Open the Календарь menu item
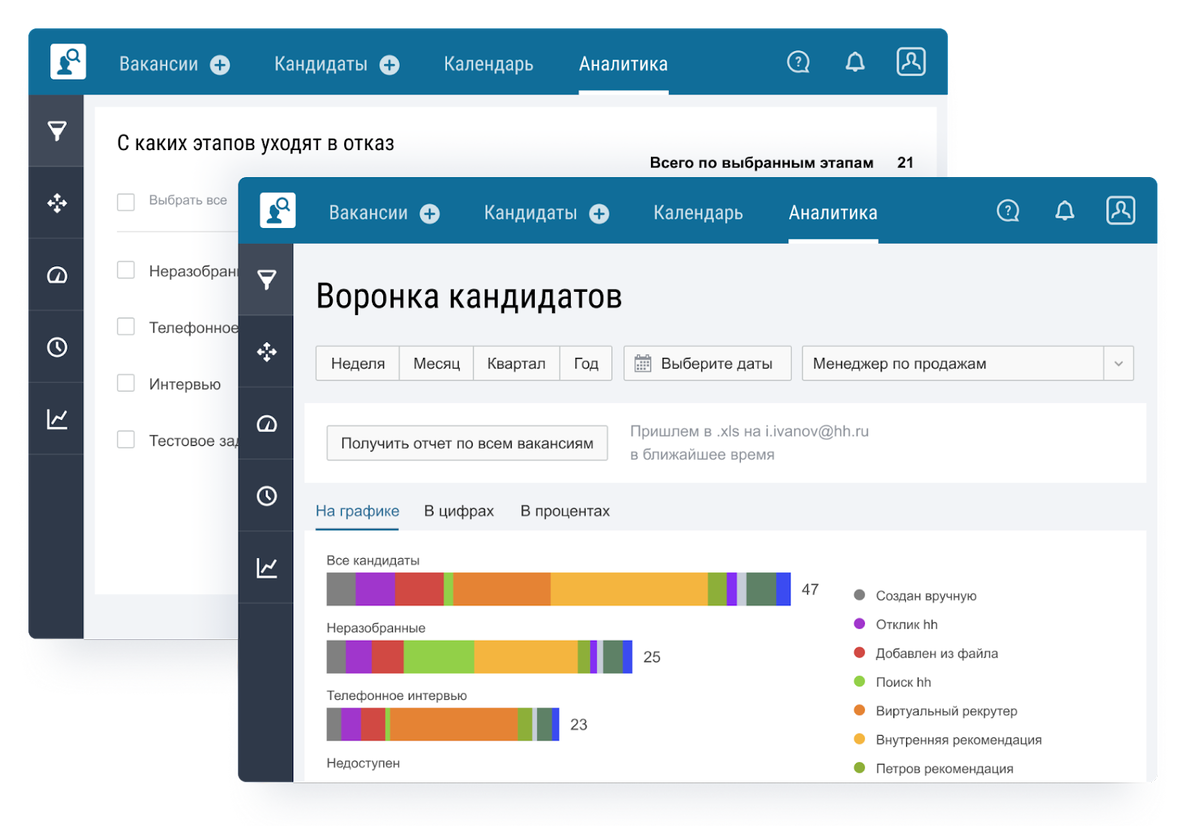The image size is (1200, 826). click(x=697, y=212)
